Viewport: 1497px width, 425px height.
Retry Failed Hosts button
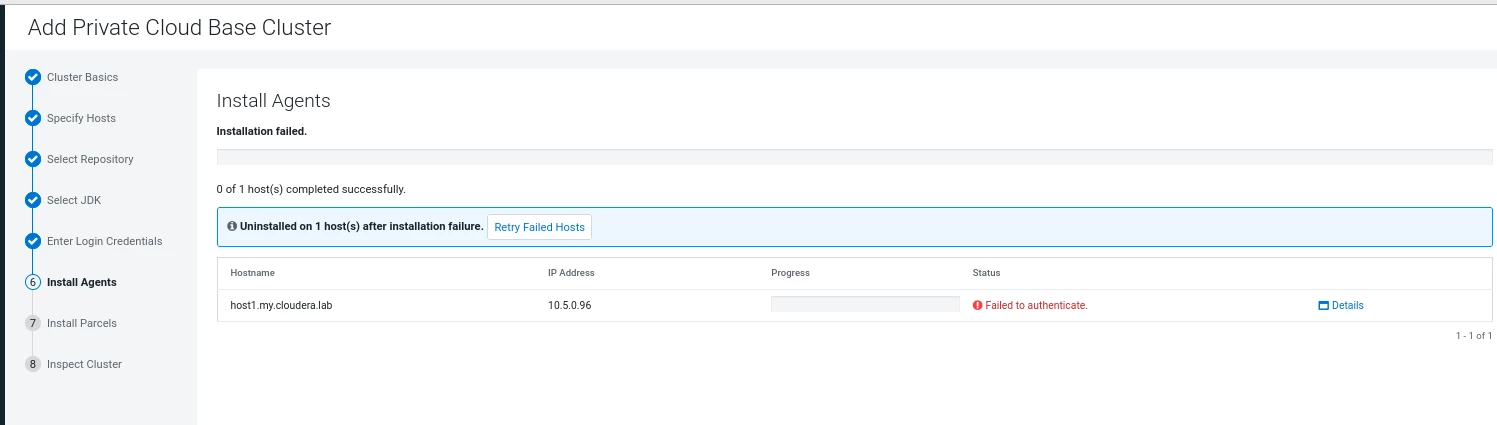[x=539, y=227]
